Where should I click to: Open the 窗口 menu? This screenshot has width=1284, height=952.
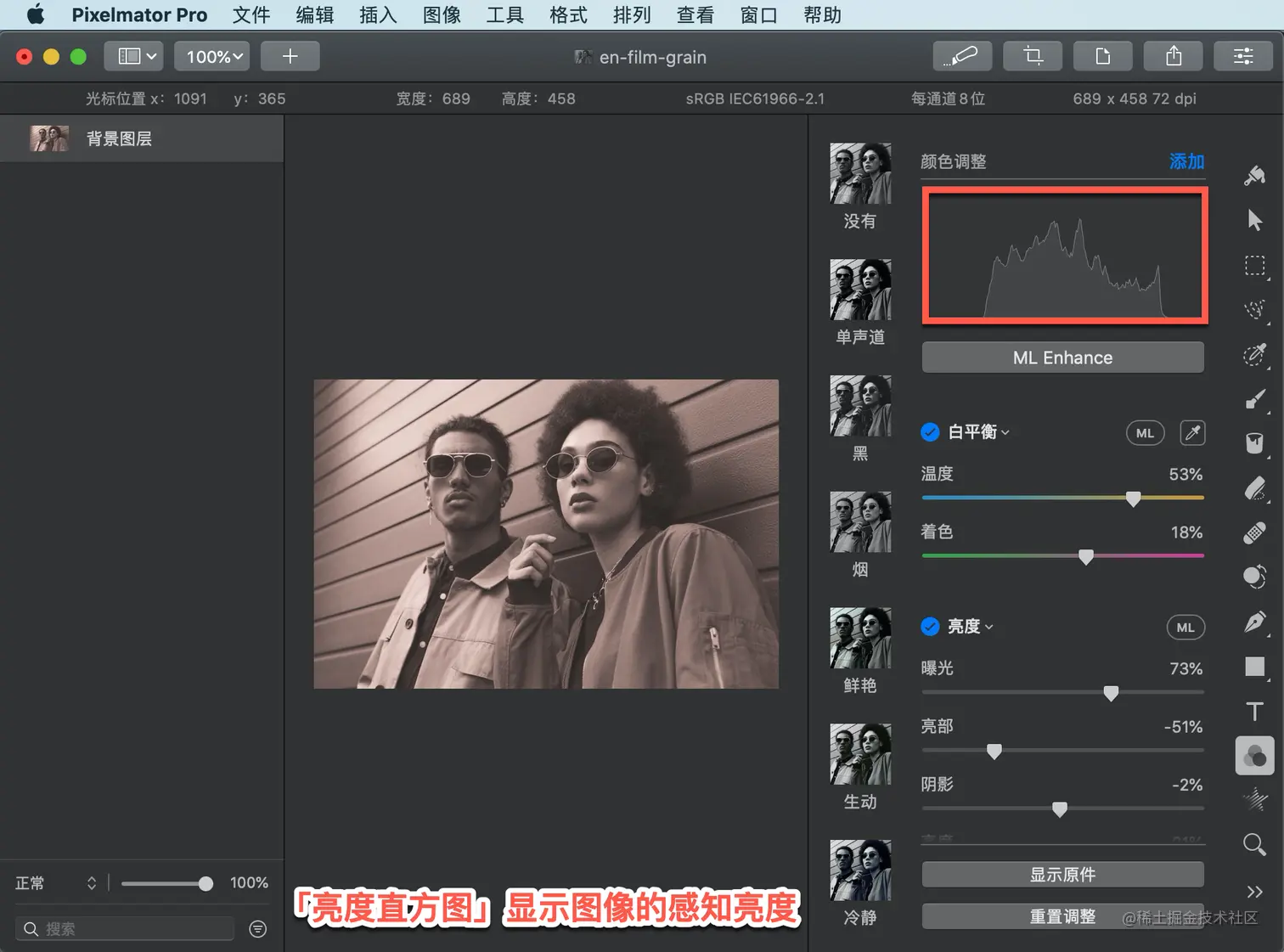pyautogui.click(x=759, y=14)
